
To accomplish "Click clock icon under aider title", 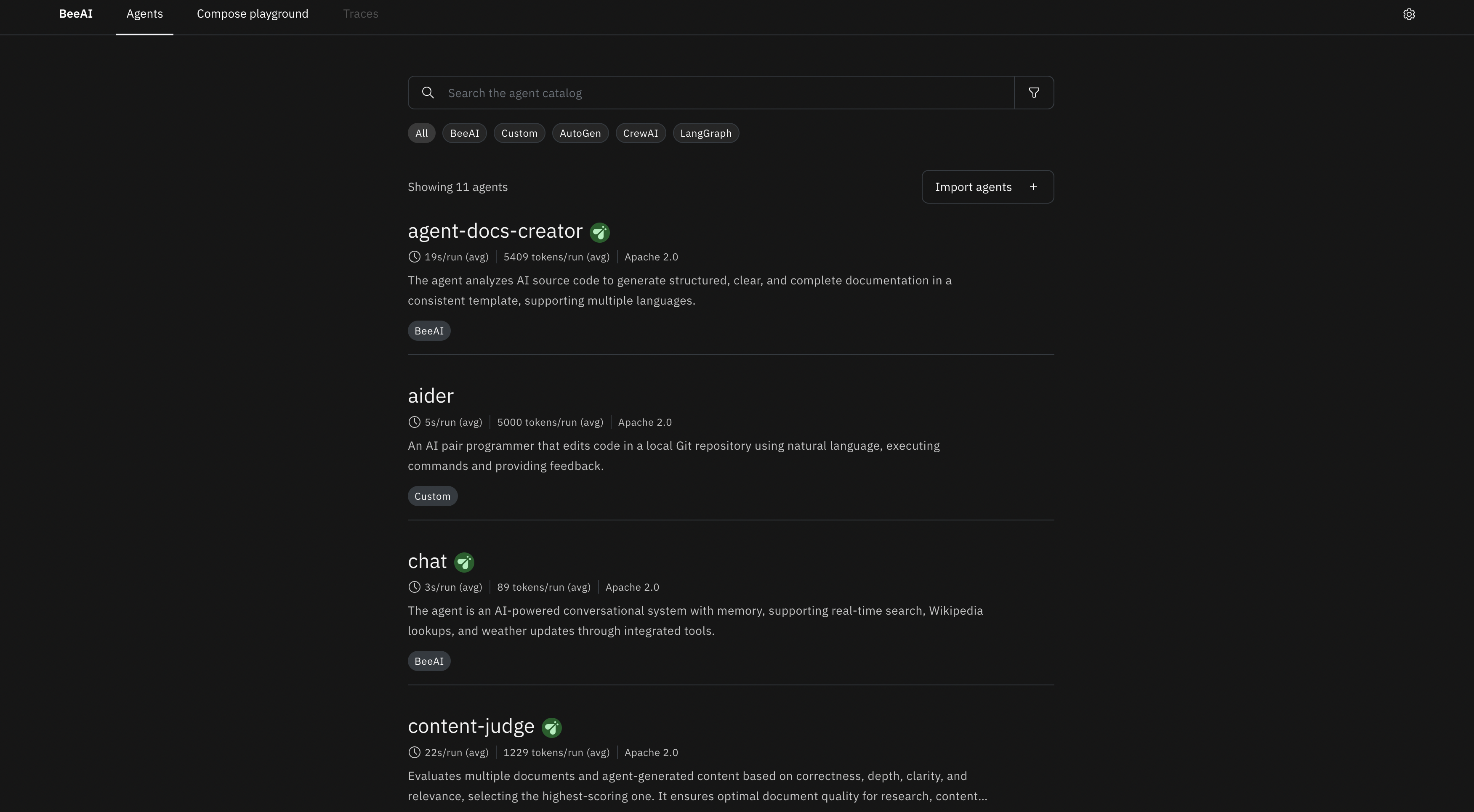I will point(414,422).
